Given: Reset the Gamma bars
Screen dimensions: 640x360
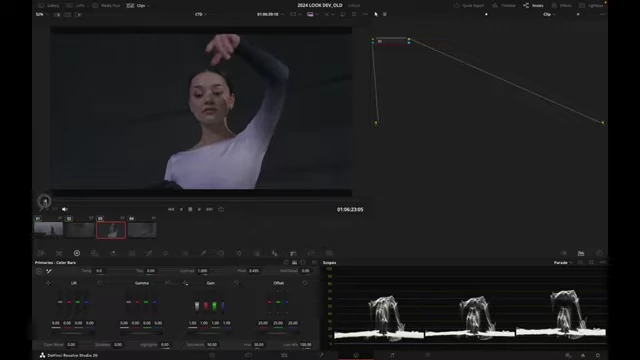Looking at the screenshot, I should coord(168,283).
